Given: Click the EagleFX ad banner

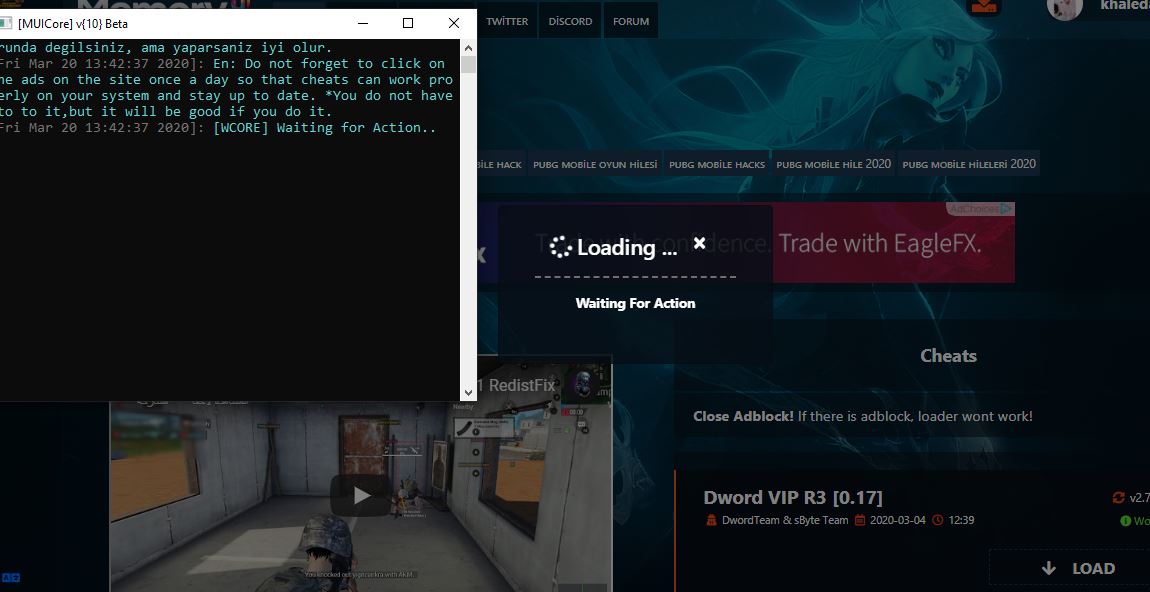Looking at the screenshot, I should coord(746,244).
